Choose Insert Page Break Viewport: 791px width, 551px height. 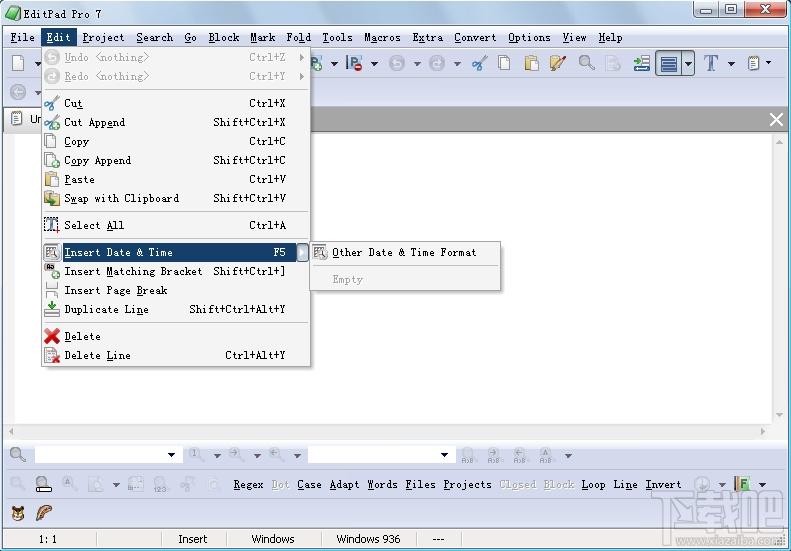(176, 290)
